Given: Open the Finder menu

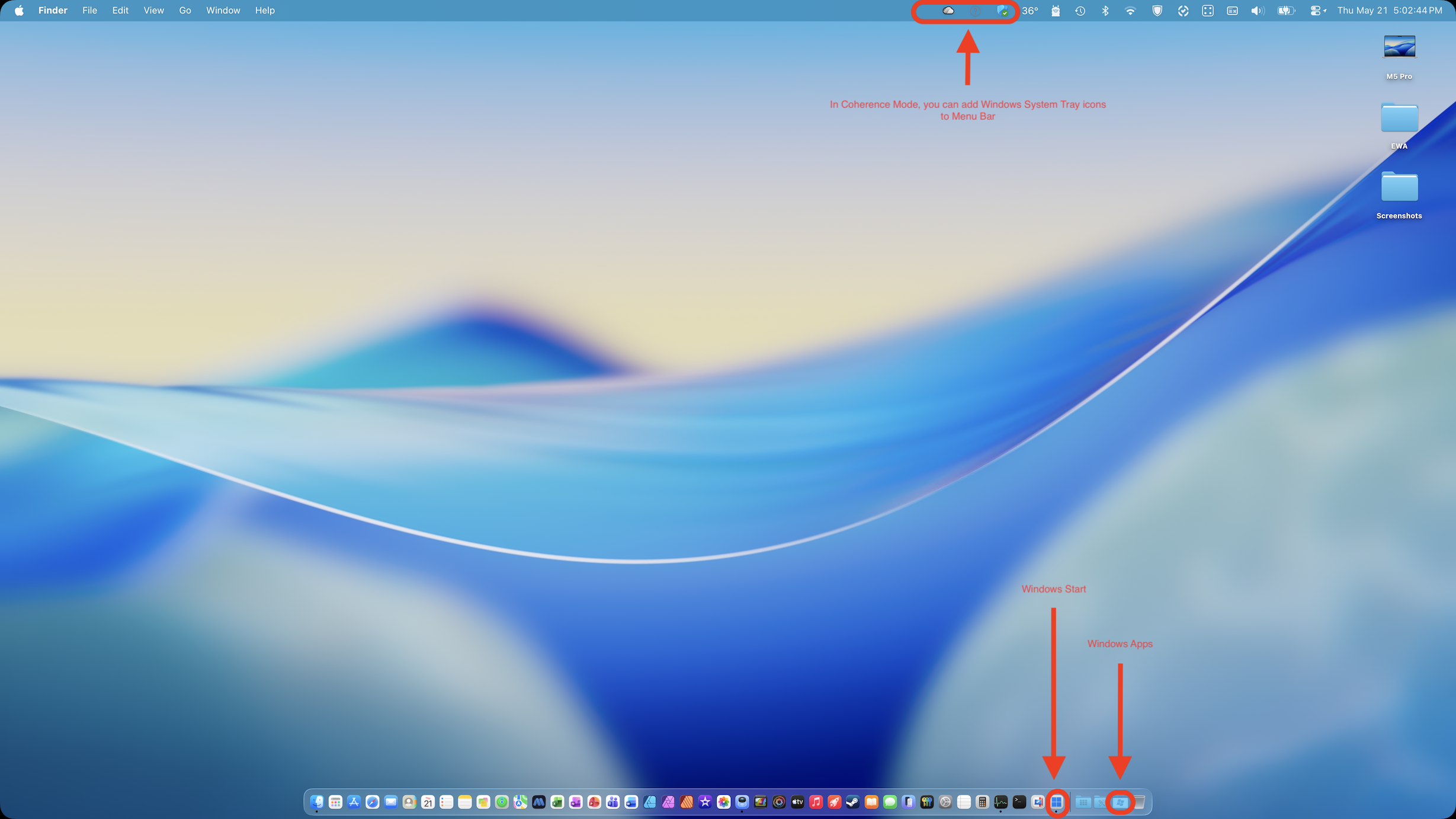Looking at the screenshot, I should [53, 11].
